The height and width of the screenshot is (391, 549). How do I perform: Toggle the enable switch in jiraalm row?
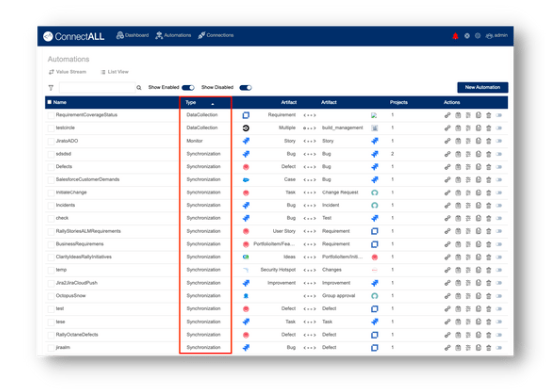pyautogui.click(x=499, y=348)
